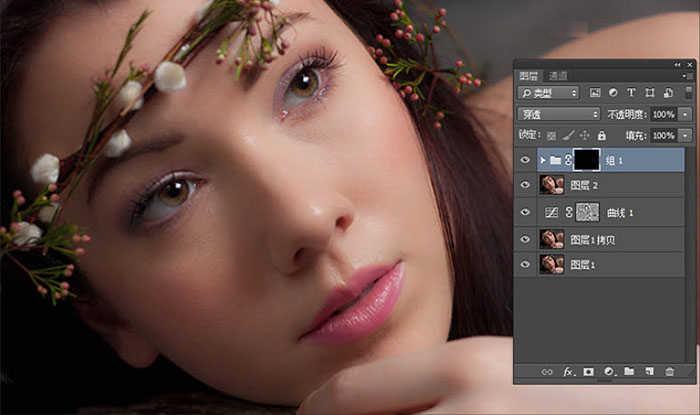The image size is (700, 415).
Task: Expand the 组 1 group triangle
Action: tap(543, 160)
